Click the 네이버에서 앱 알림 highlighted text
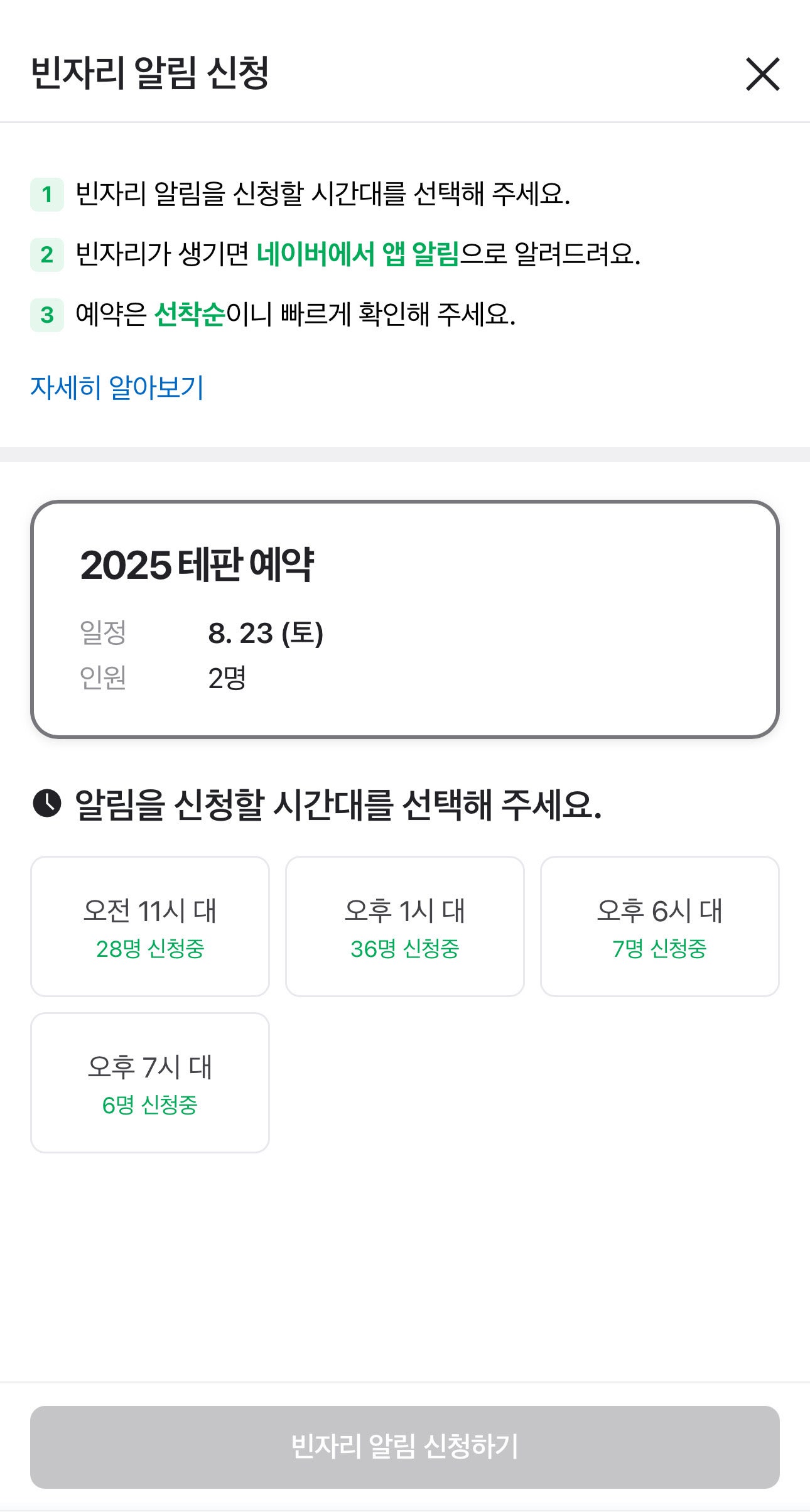Viewport: 810px width, 1512px height. (358, 254)
